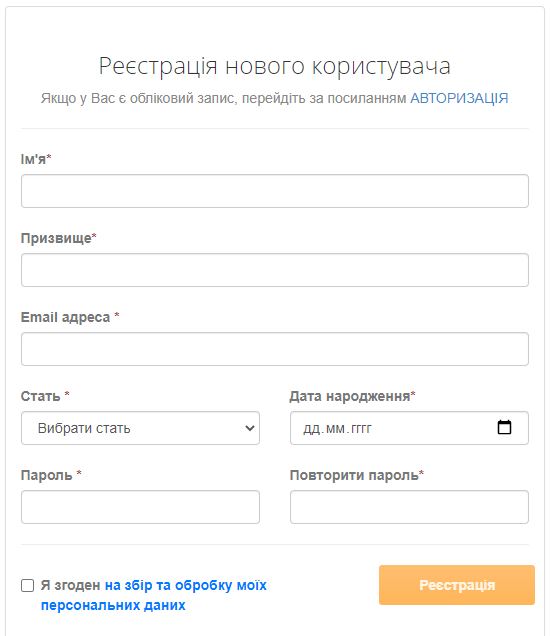Click the Ім'я field label
This screenshot has width=550, height=636.
tap(36, 159)
